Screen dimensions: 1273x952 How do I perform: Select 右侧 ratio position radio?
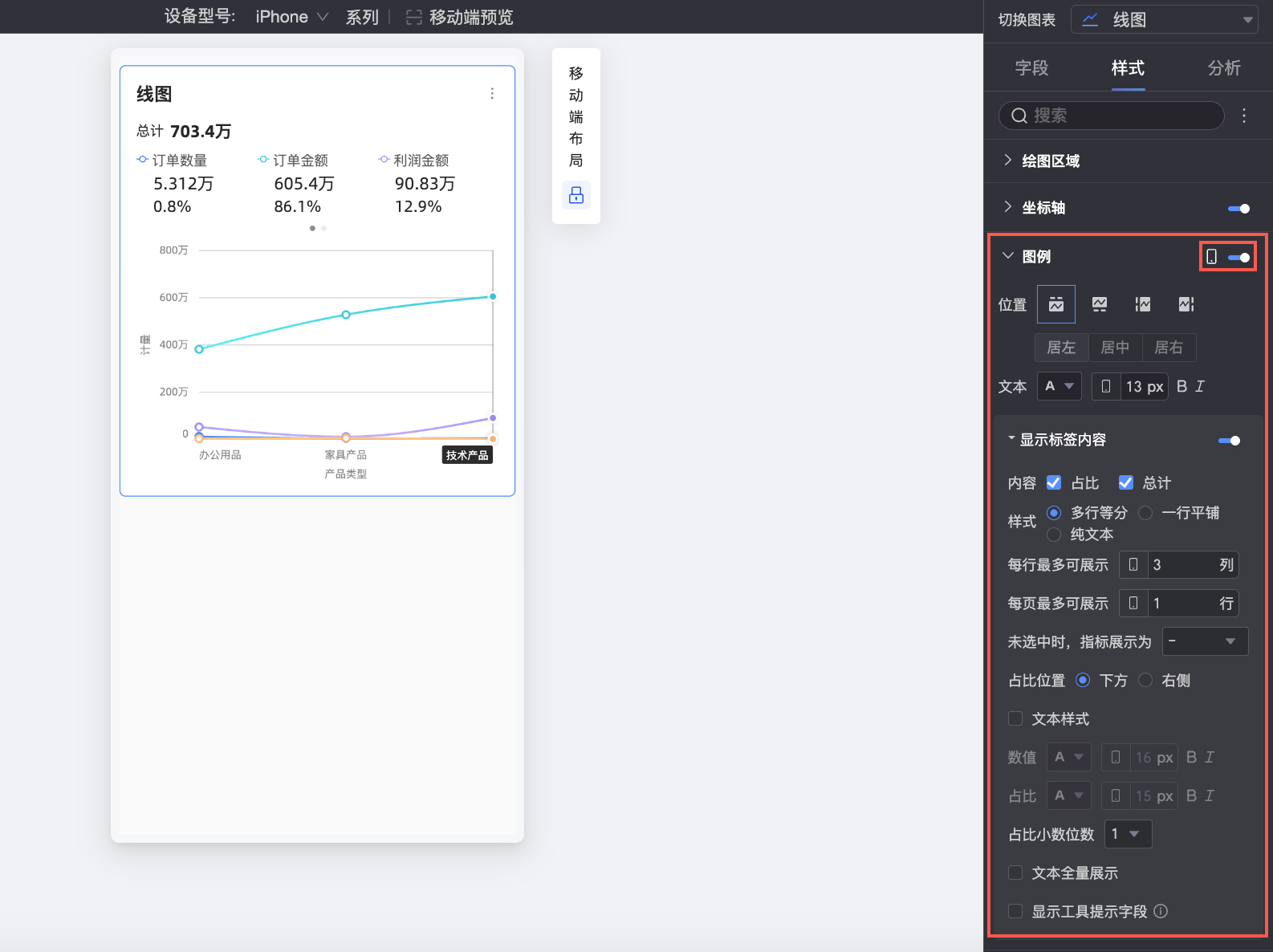[x=1145, y=681]
